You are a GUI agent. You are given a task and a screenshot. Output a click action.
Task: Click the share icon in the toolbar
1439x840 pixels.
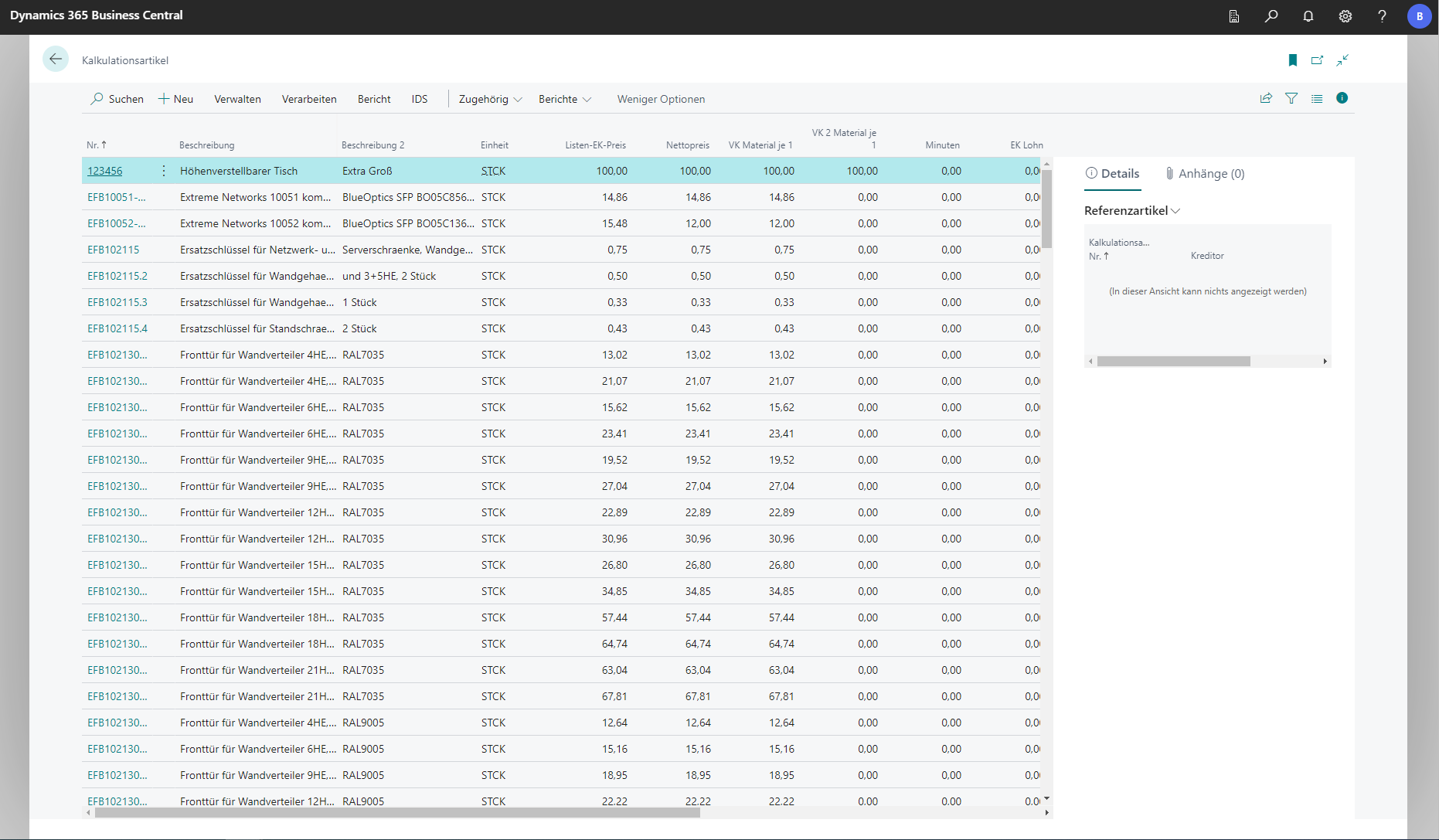pyautogui.click(x=1266, y=98)
